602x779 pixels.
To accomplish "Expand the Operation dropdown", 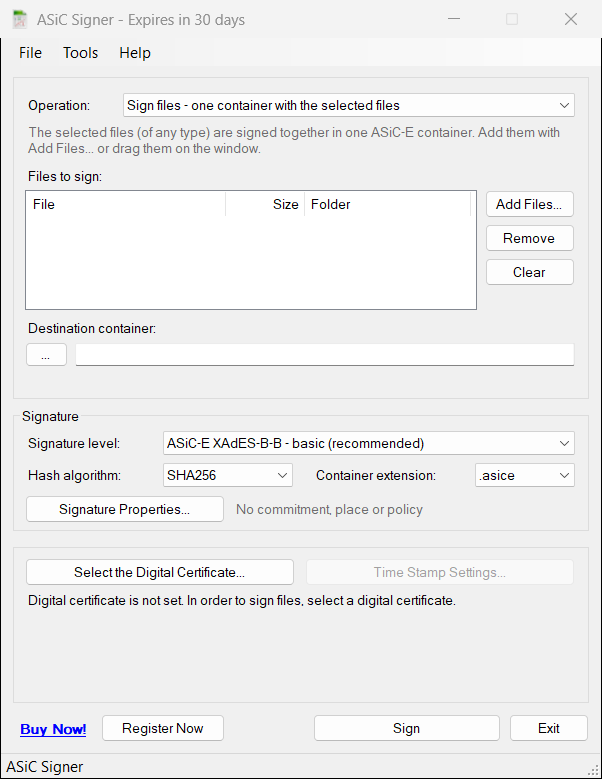I will 349,105.
